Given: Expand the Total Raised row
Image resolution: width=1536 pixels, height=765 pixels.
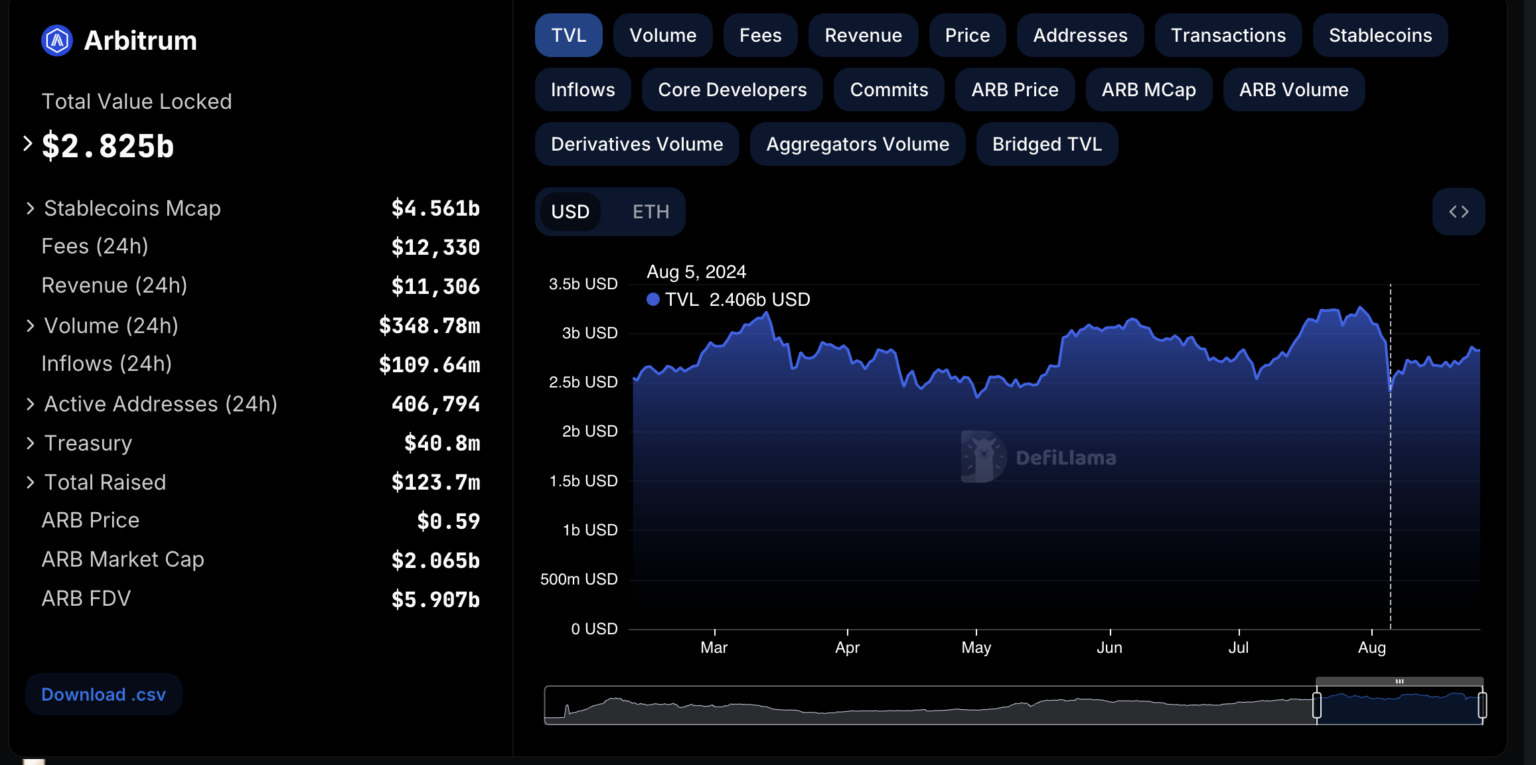Looking at the screenshot, I should point(30,482).
